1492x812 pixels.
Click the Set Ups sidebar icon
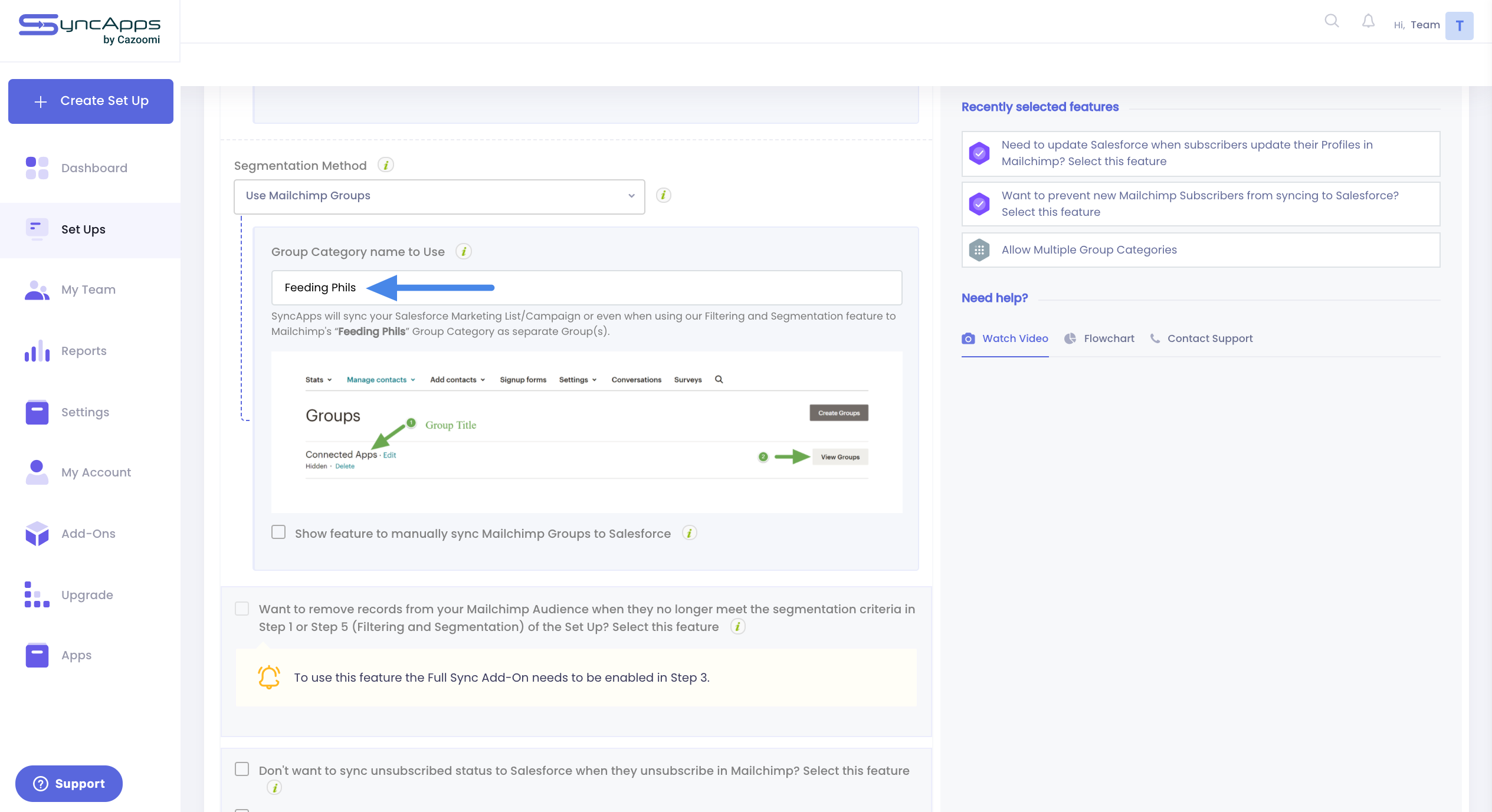coord(37,229)
